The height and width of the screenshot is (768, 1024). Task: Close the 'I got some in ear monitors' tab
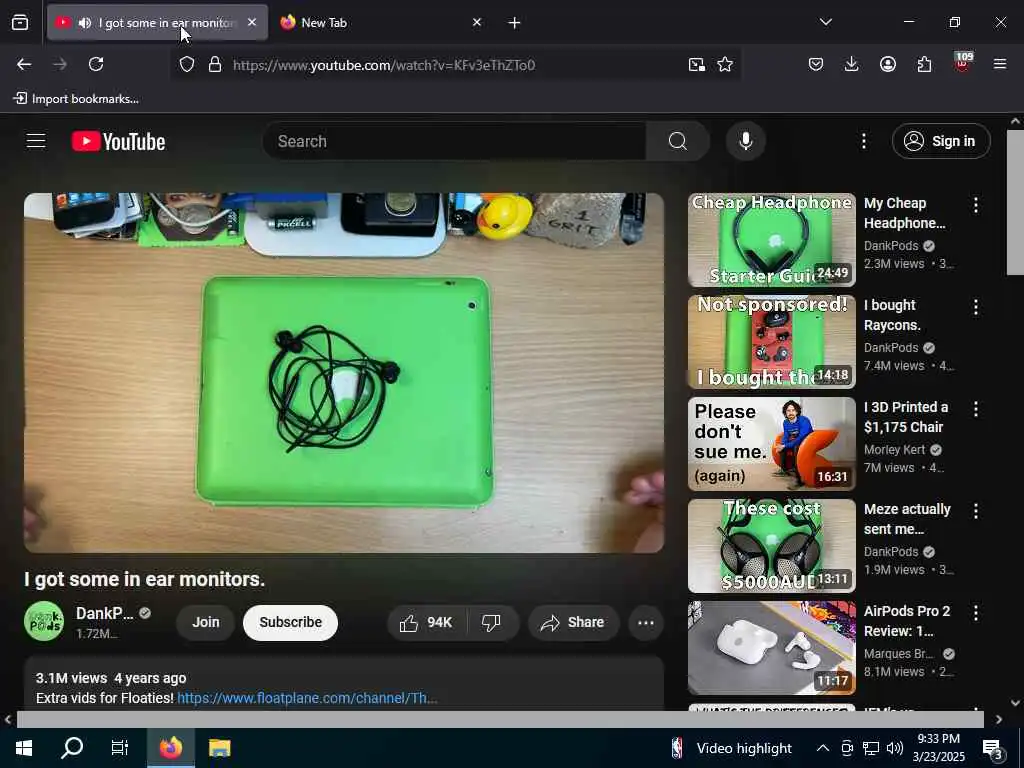click(252, 22)
